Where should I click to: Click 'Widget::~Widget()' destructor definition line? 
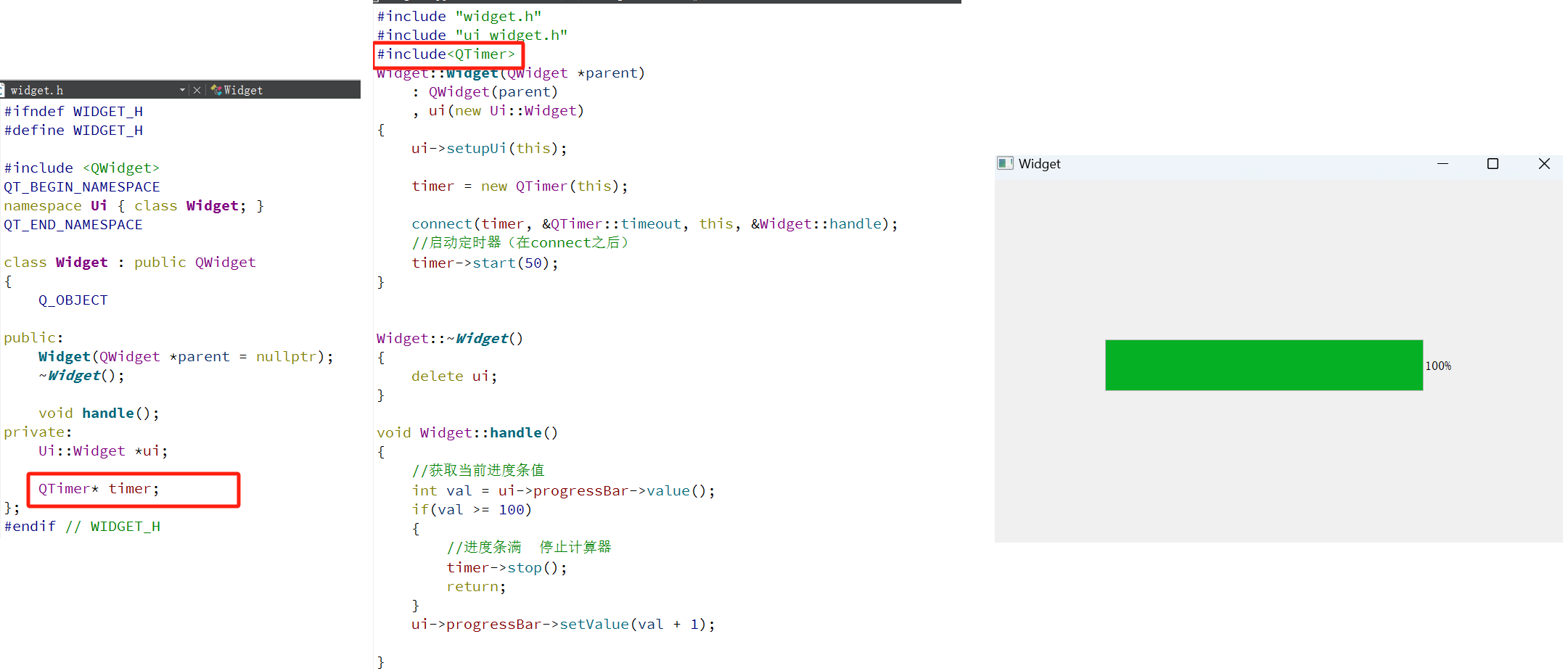point(450,338)
